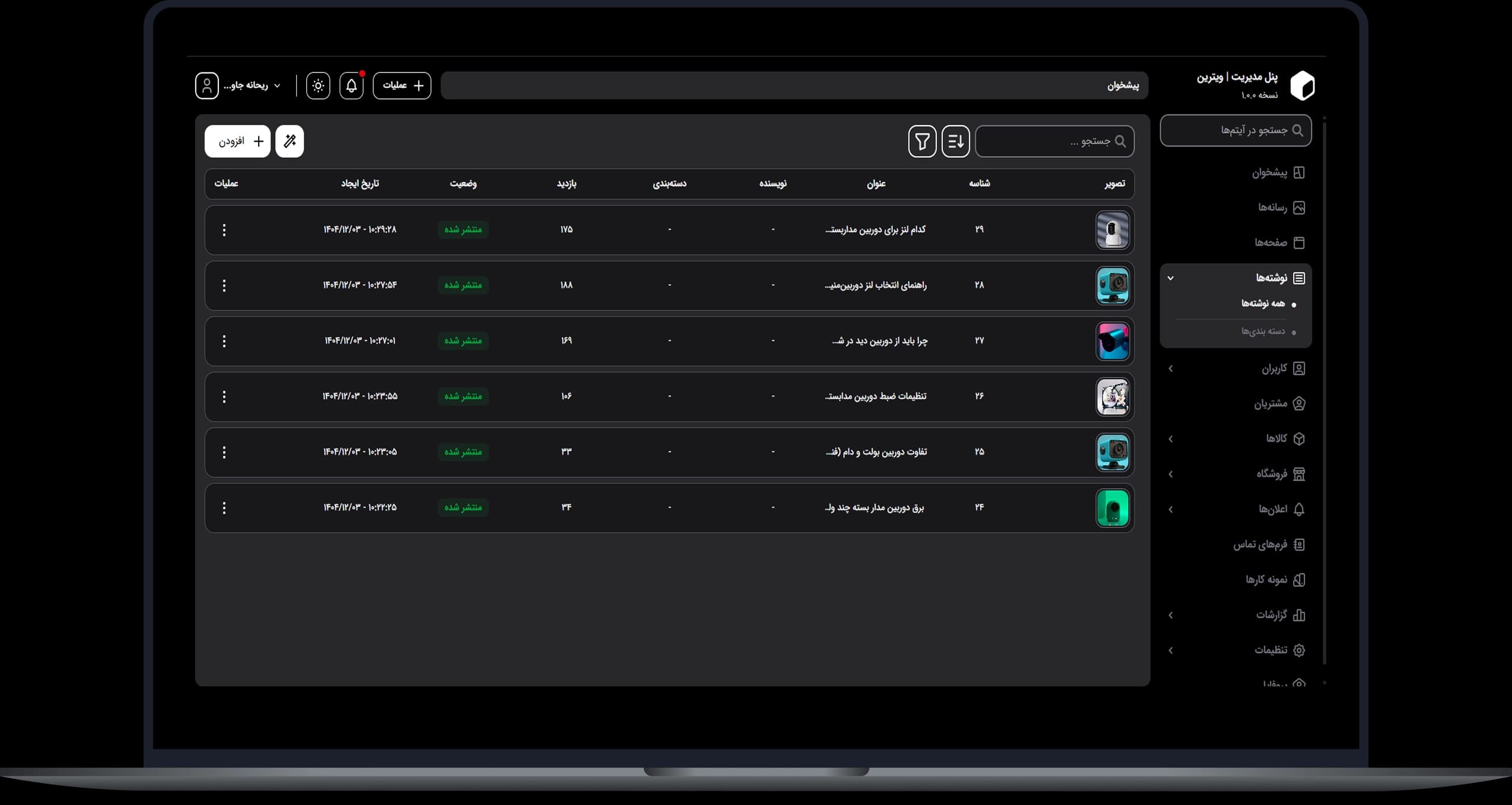1512x805 pixels.
Task: Expand the فروشگاه sidebar section
Action: coord(1236,474)
